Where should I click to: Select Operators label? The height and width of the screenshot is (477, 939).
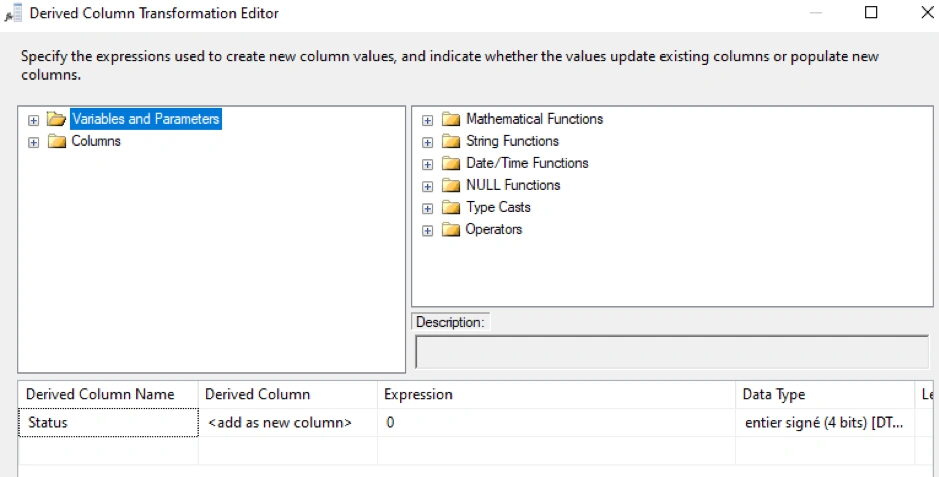click(x=493, y=229)
